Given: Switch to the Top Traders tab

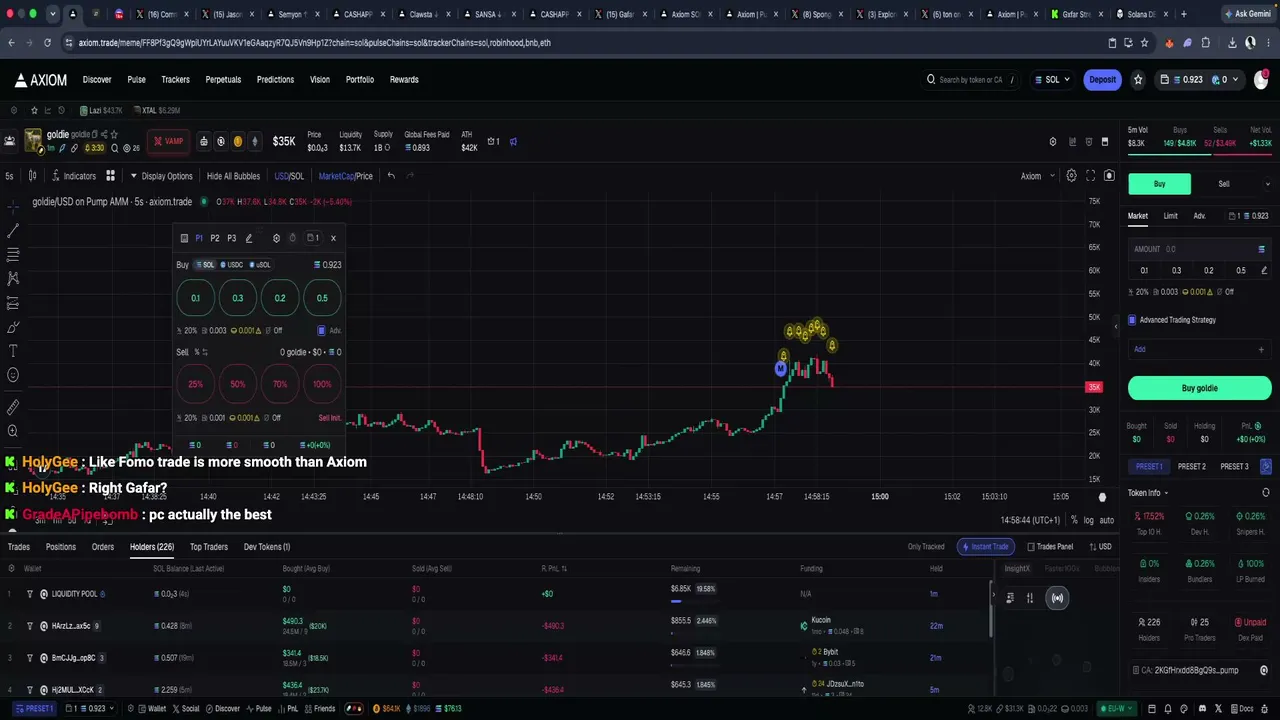Looking at the screenshot, I should click(209, 547).
